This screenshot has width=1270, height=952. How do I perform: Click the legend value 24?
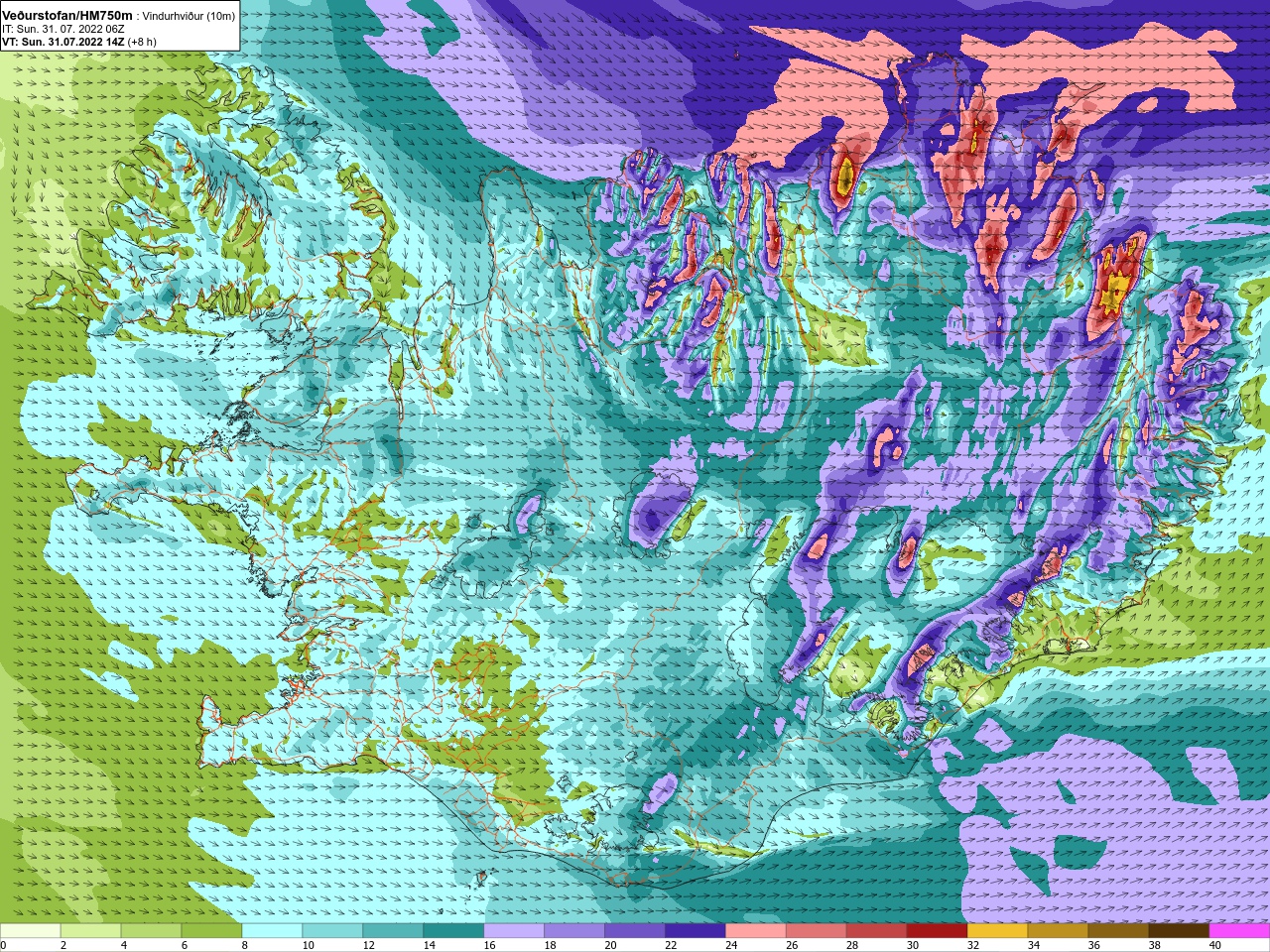[x=731, y=945]
